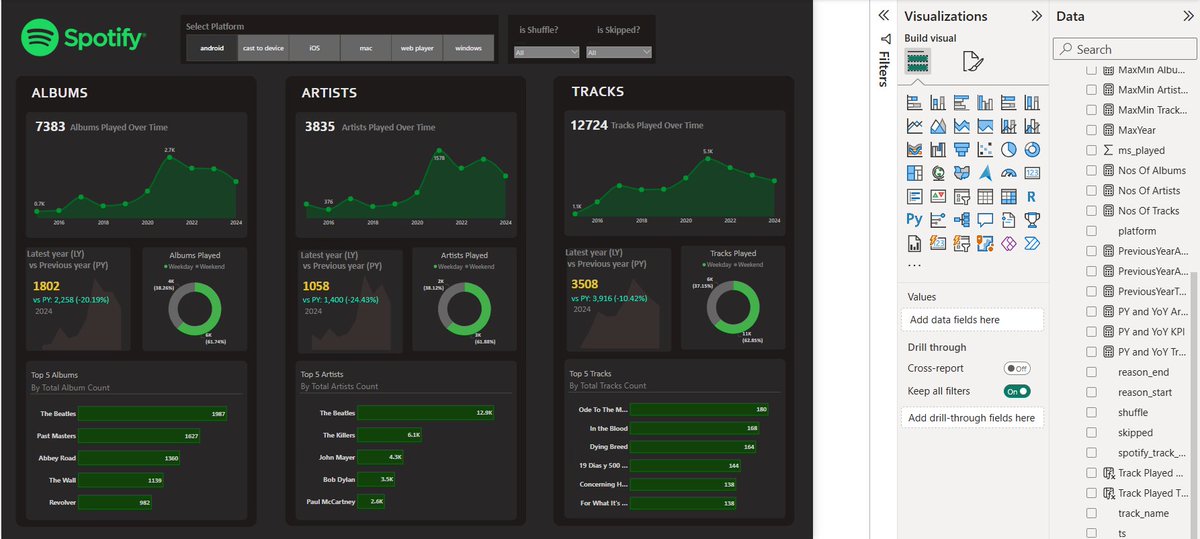
Task: Select the Python visual icon
Action: pos(915,219)
